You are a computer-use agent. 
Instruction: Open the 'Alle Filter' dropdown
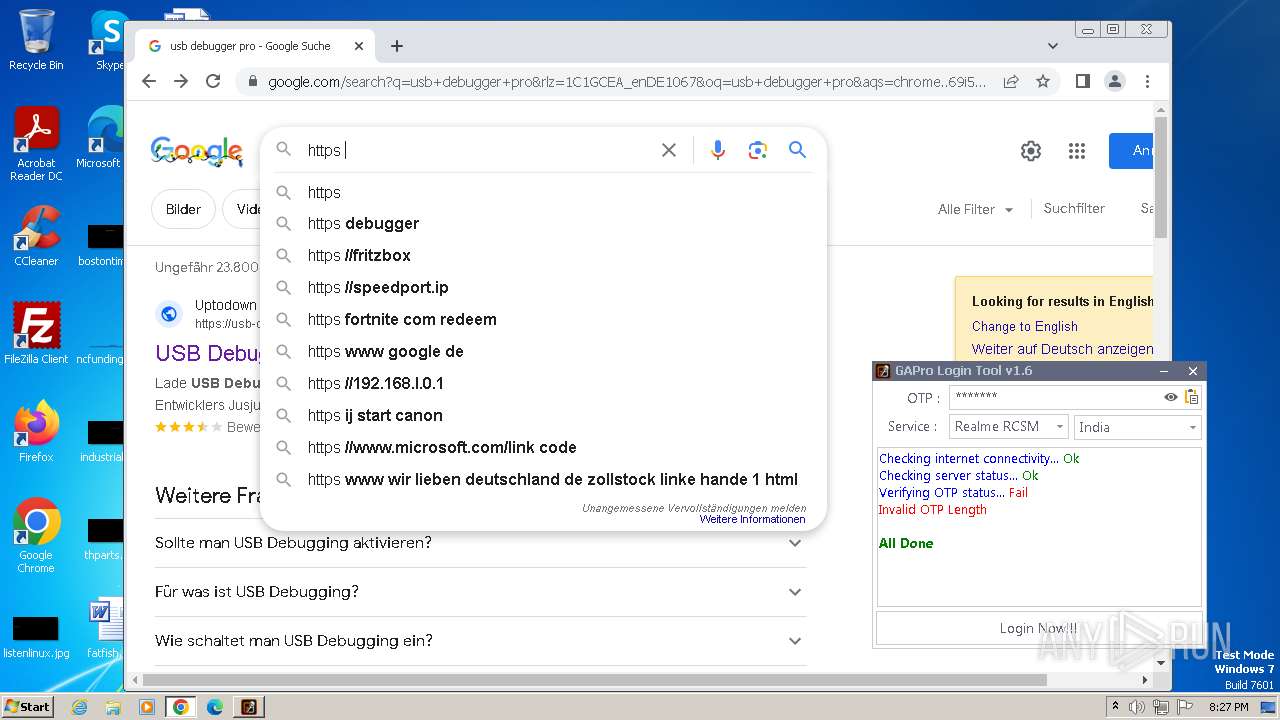click(x=975, y=209)
